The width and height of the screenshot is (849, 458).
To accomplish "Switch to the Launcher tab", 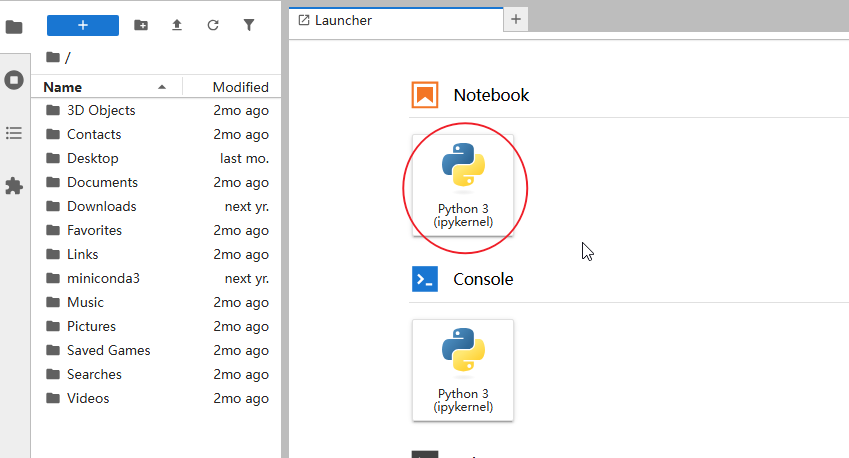I will (396, 21).
